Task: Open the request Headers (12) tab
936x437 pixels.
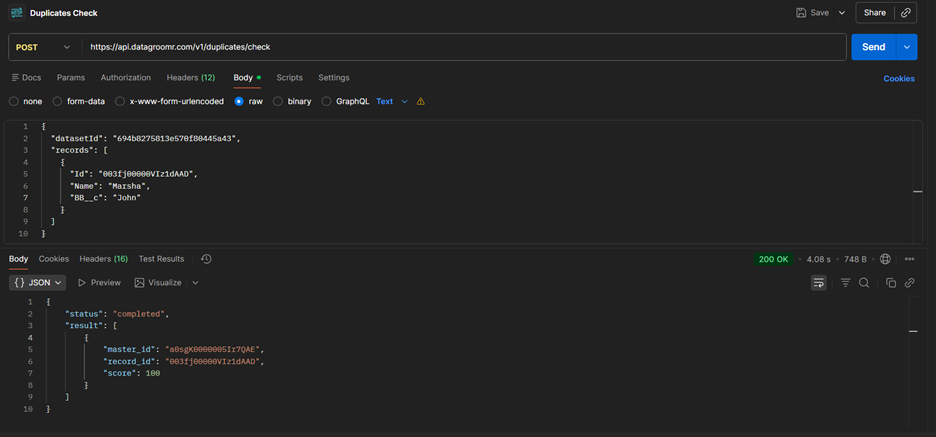Action: tap(191, 78)
